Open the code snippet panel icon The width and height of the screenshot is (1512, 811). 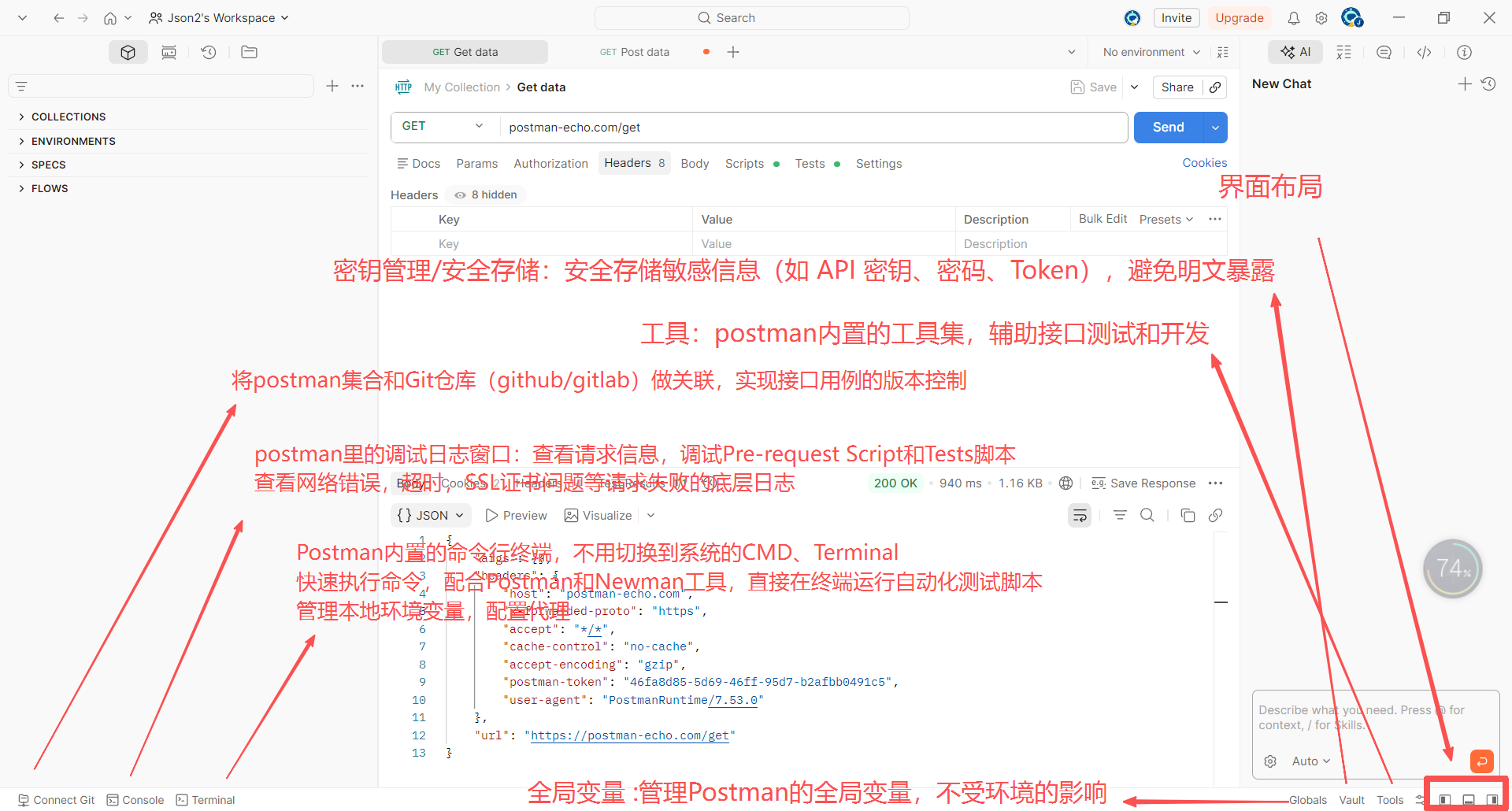[1424, 52]
